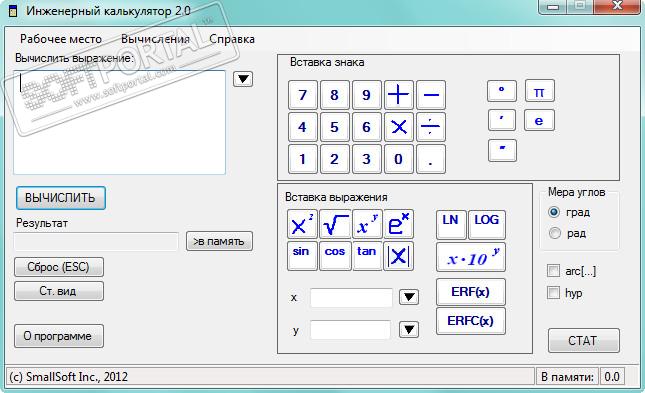This screenshot has width=645, height=393.
Task: Insert cos function
Action: coord(335,256)
